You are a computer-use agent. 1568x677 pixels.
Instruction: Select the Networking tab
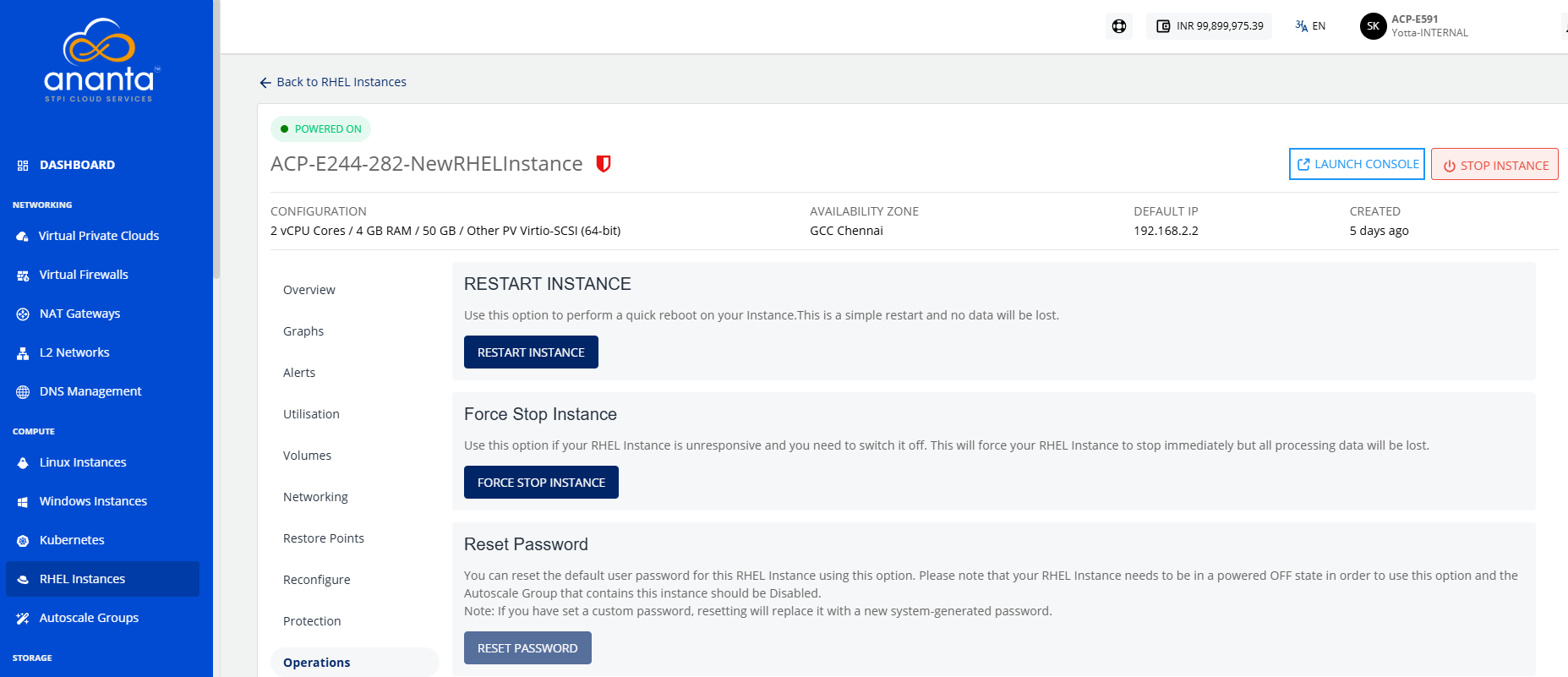point(315,497)
